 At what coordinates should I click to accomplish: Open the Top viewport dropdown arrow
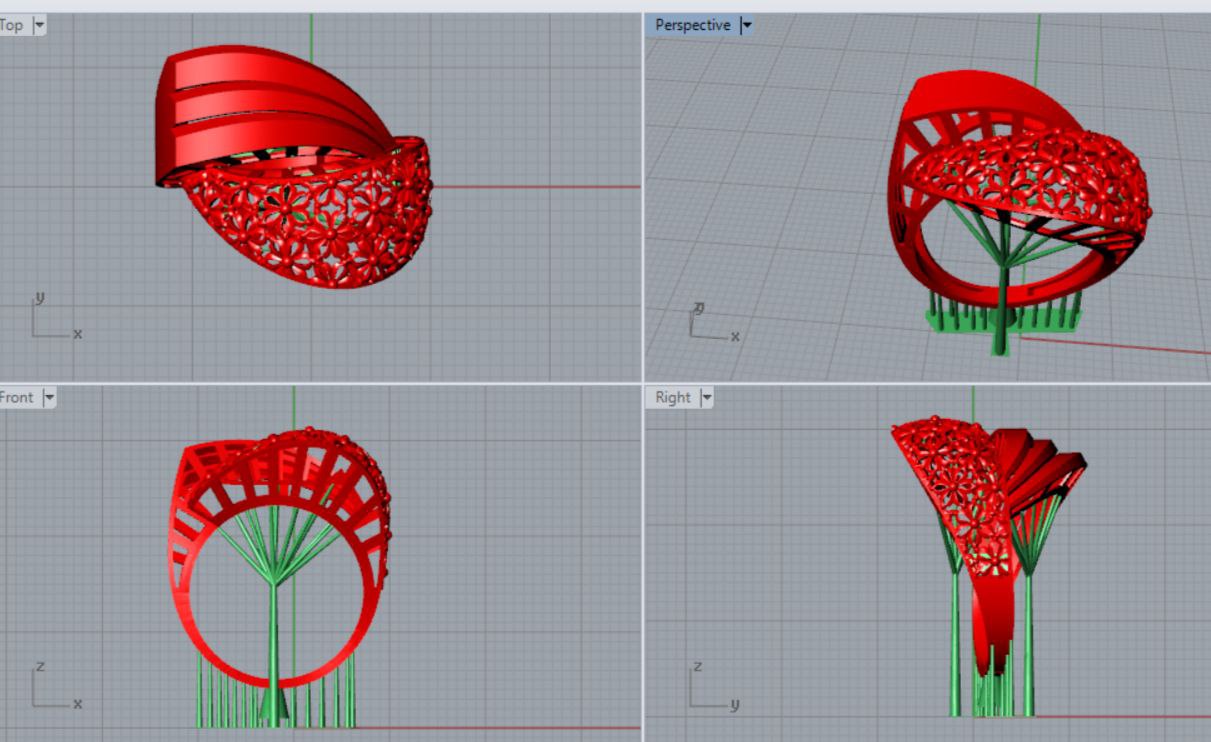[x=39, y=25]
